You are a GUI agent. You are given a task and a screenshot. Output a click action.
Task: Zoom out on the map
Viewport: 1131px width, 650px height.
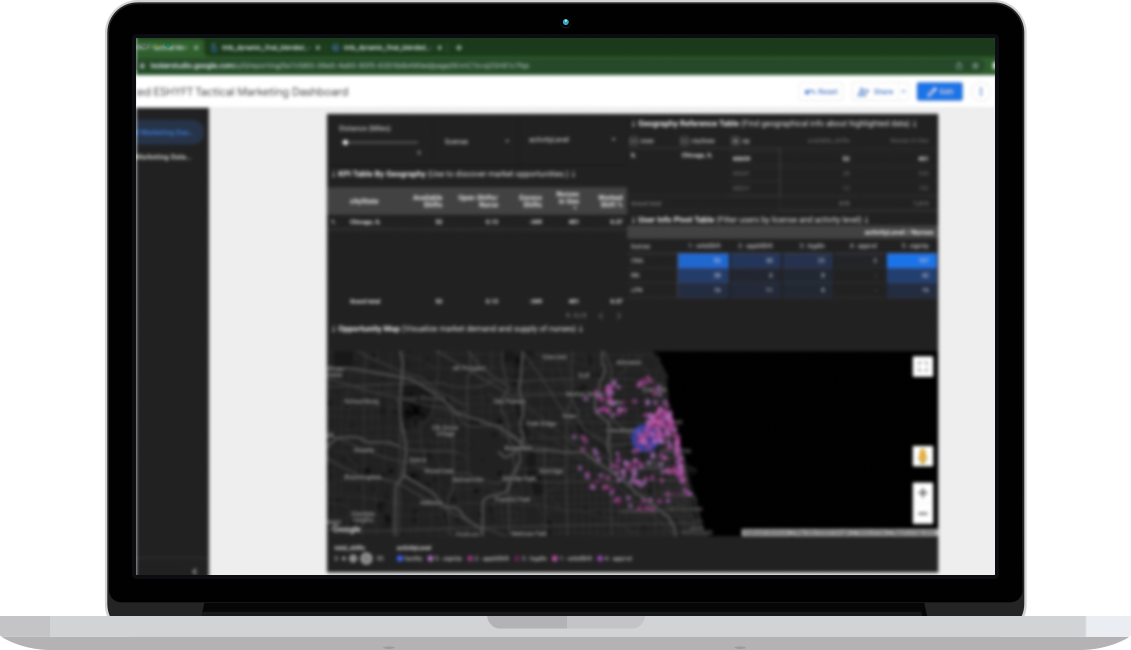tap(923, 514)
